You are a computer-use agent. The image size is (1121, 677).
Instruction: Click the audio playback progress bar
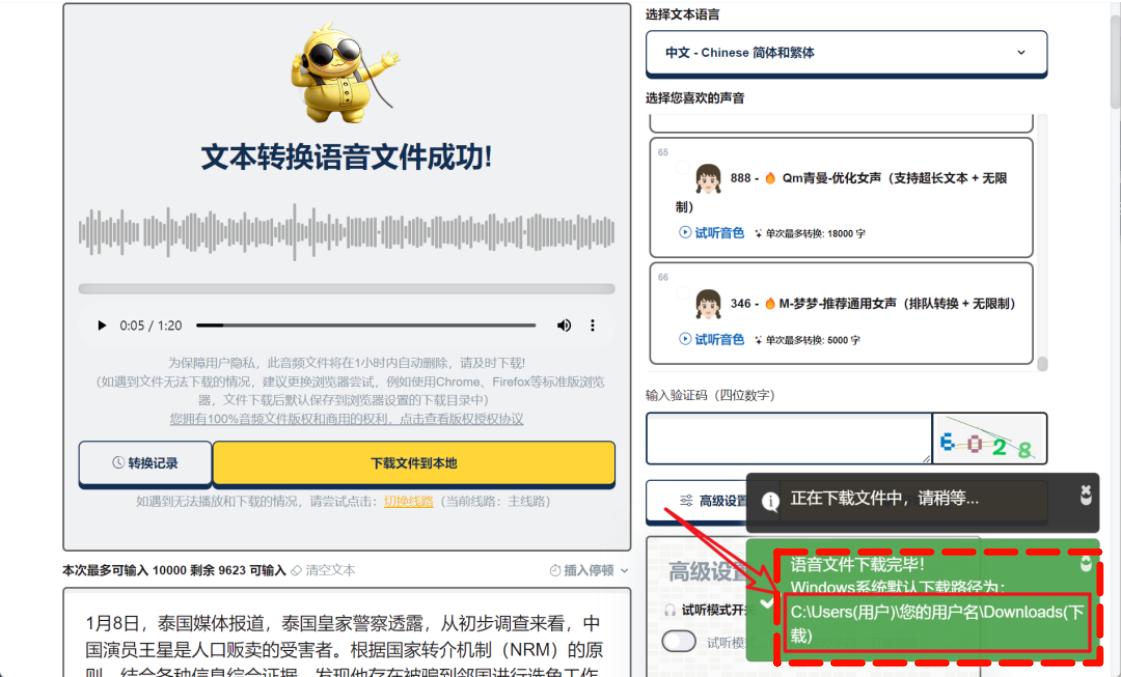[x=366, y=325]
